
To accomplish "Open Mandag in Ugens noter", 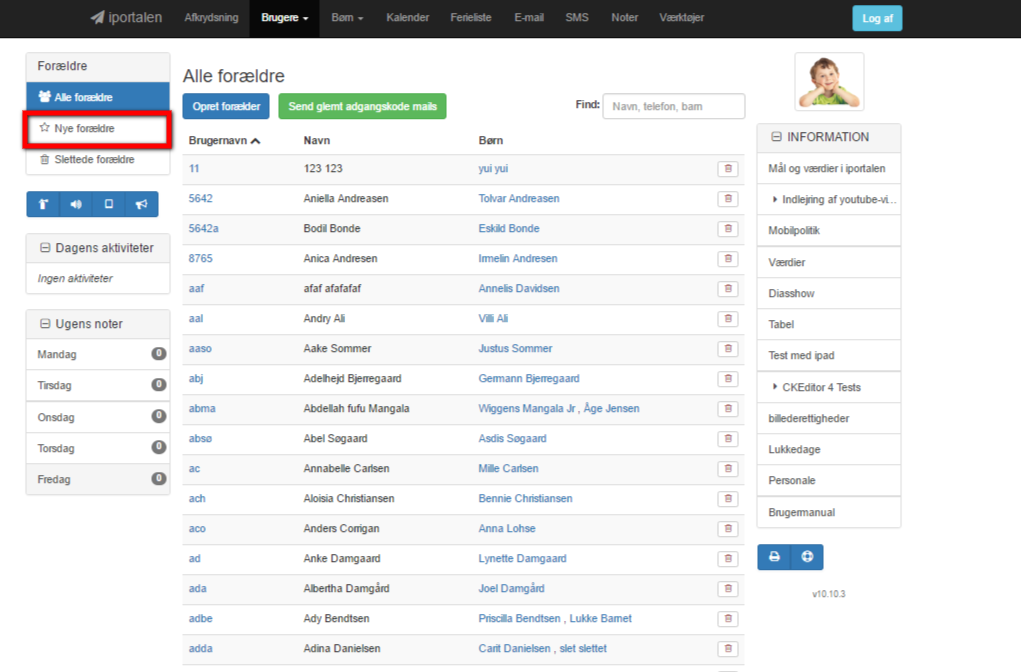I will (x=98, y=354).
